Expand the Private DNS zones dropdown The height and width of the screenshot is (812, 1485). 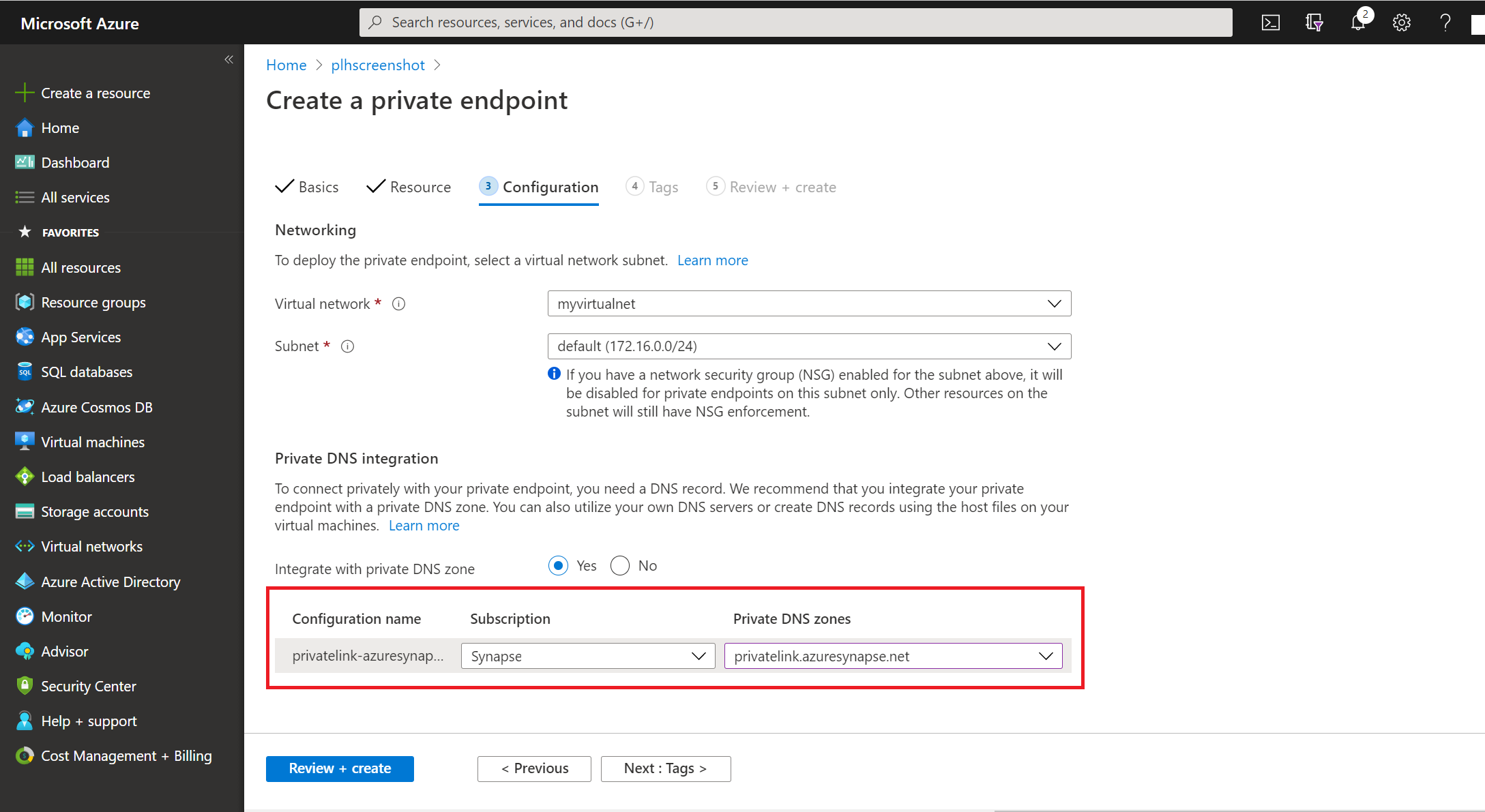[x=1047, y=656]
